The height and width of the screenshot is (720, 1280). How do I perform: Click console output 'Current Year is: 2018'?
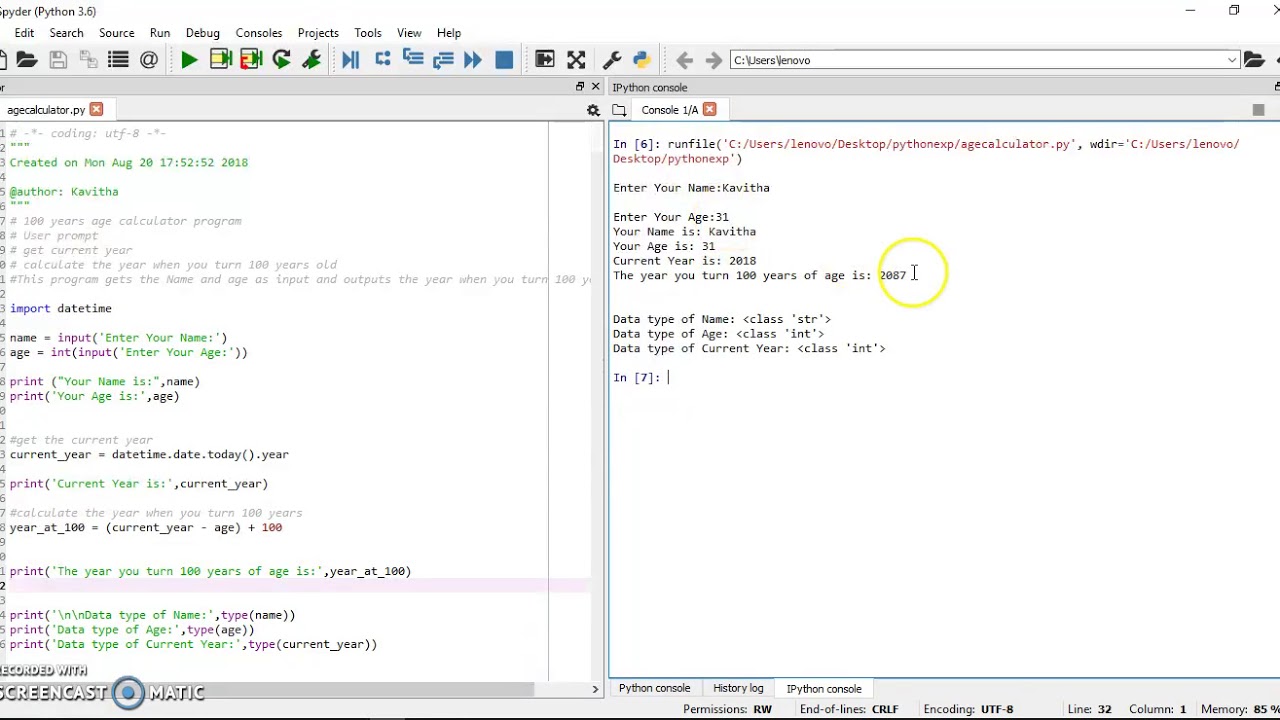click(685, 261)
